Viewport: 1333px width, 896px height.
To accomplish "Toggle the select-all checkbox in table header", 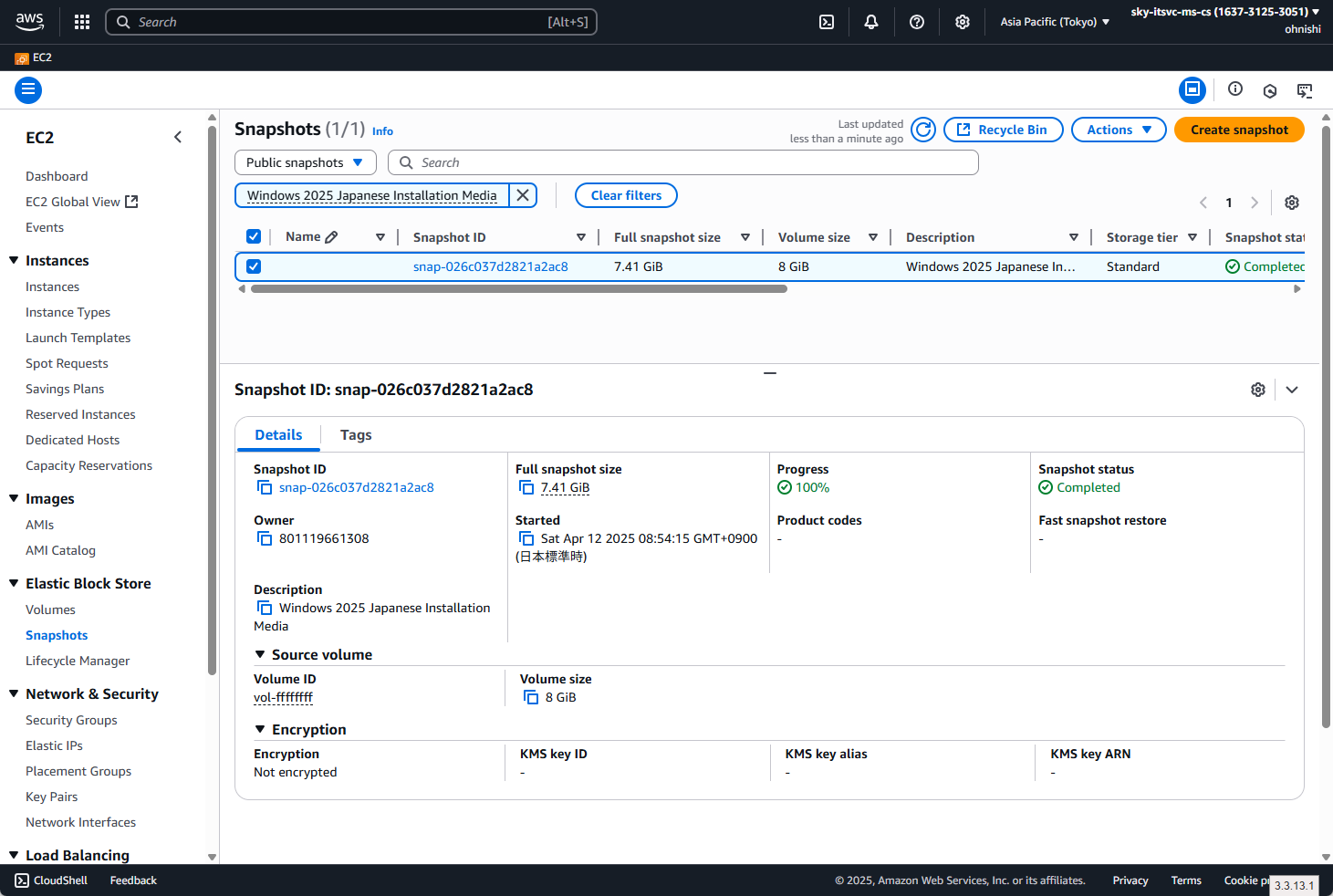I will pyautogui.click(x=254, y=235).
